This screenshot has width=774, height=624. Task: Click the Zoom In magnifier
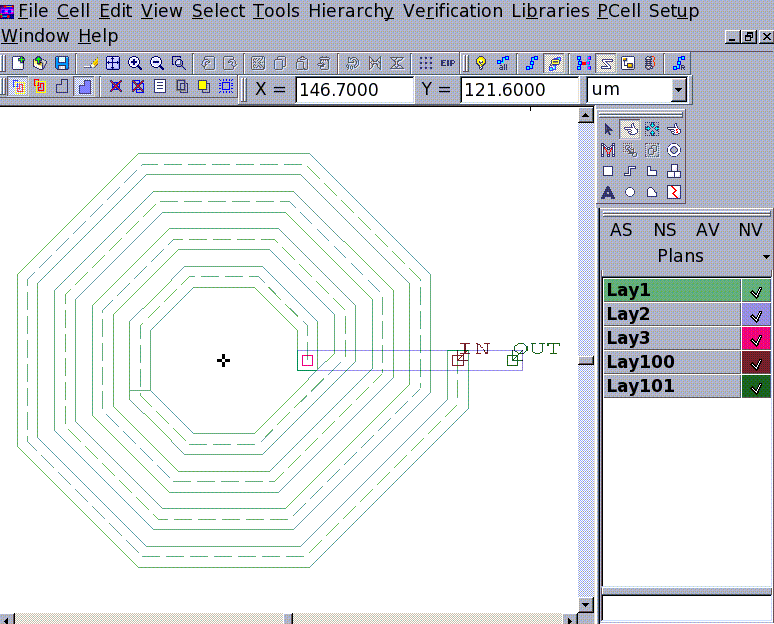[135, 63]
